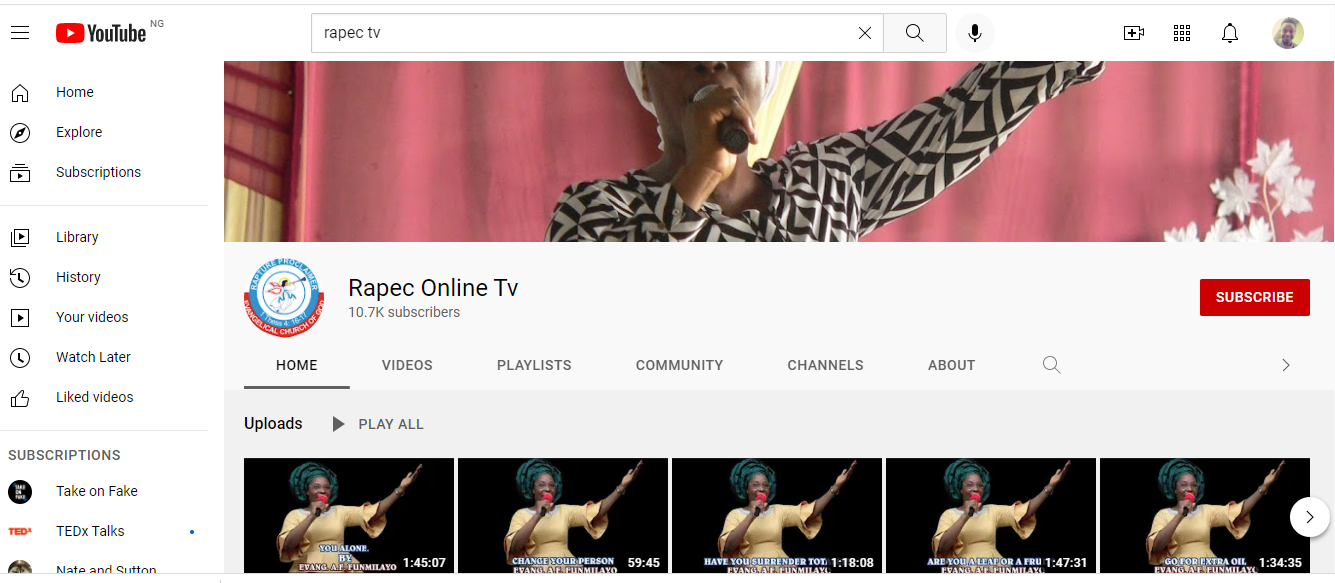Open the ABOUT tab
1335x583 pixels.
coord(951,365)
